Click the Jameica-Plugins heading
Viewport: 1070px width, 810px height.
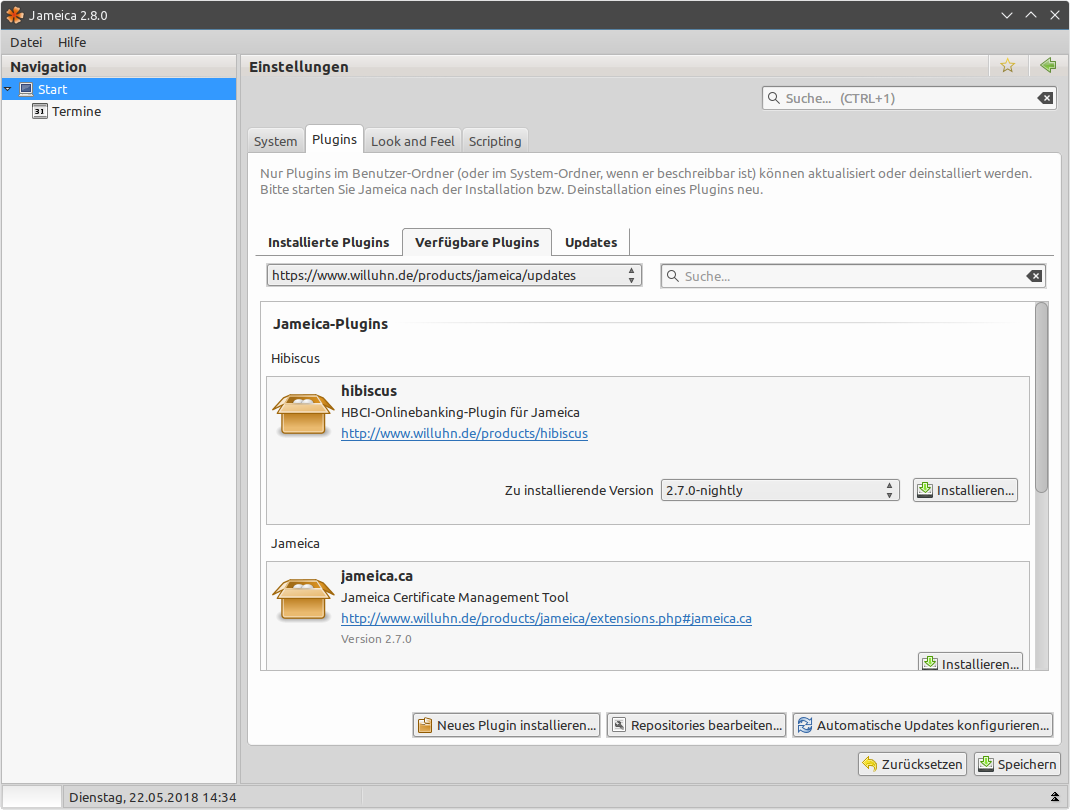click(x=330, y=324)
